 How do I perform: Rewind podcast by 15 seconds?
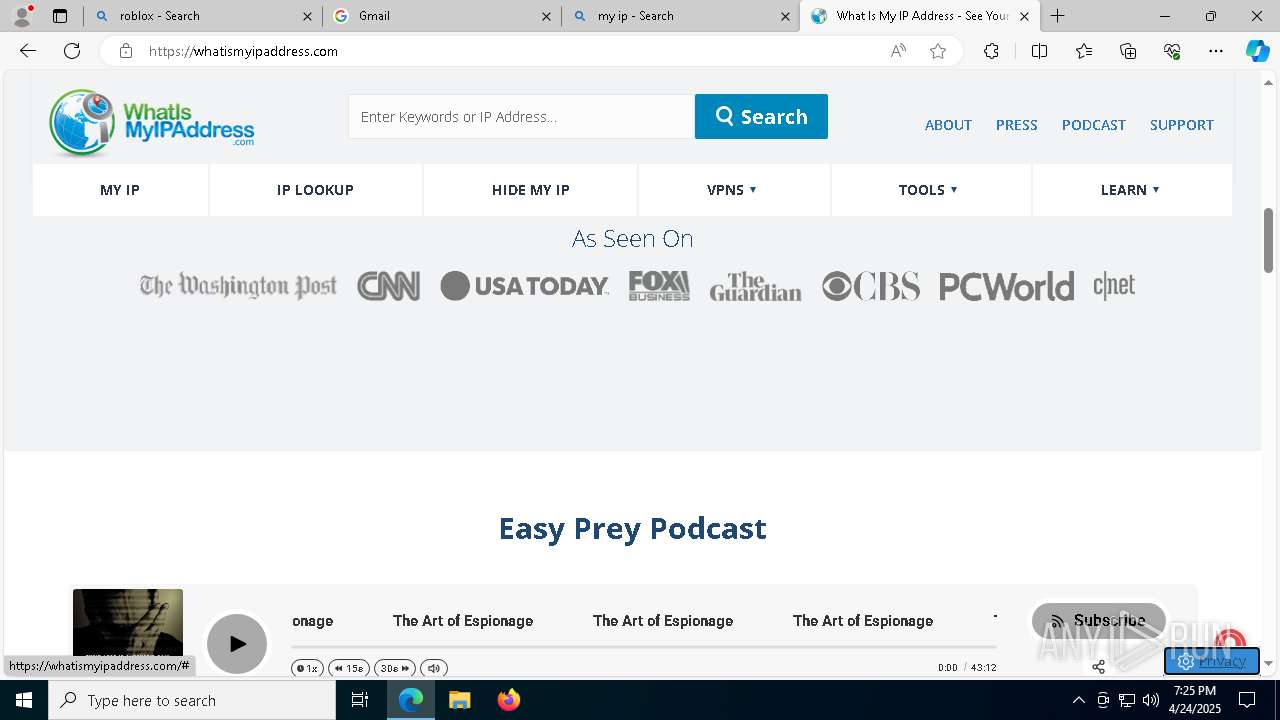[349, 668]
